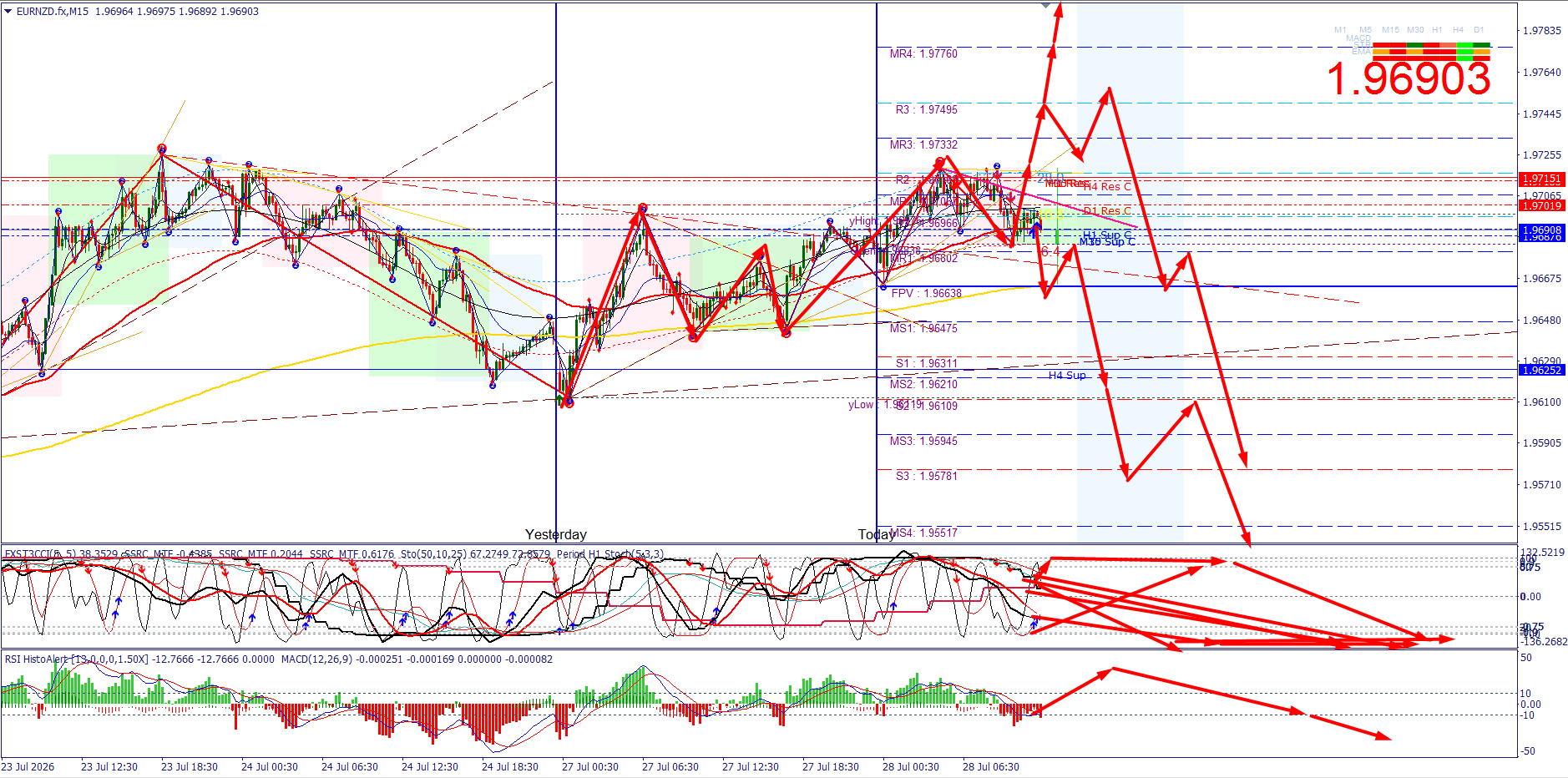
Task: Click the Today period separator label
Action: pyautogui.click(x=876, y=534)
